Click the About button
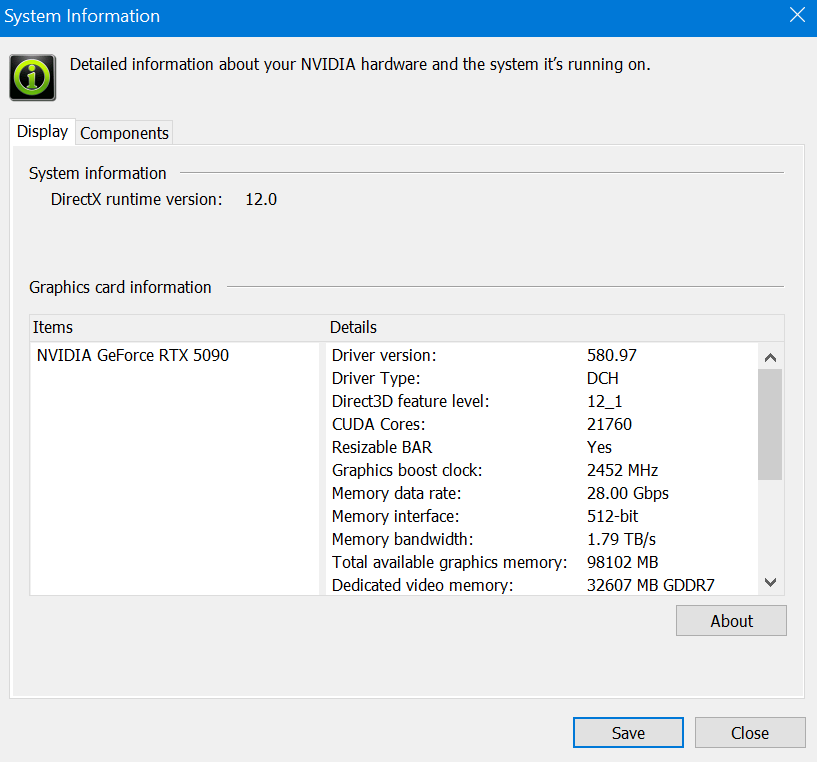The width and height of the screenshot is (817, 762). click(731, 621)
